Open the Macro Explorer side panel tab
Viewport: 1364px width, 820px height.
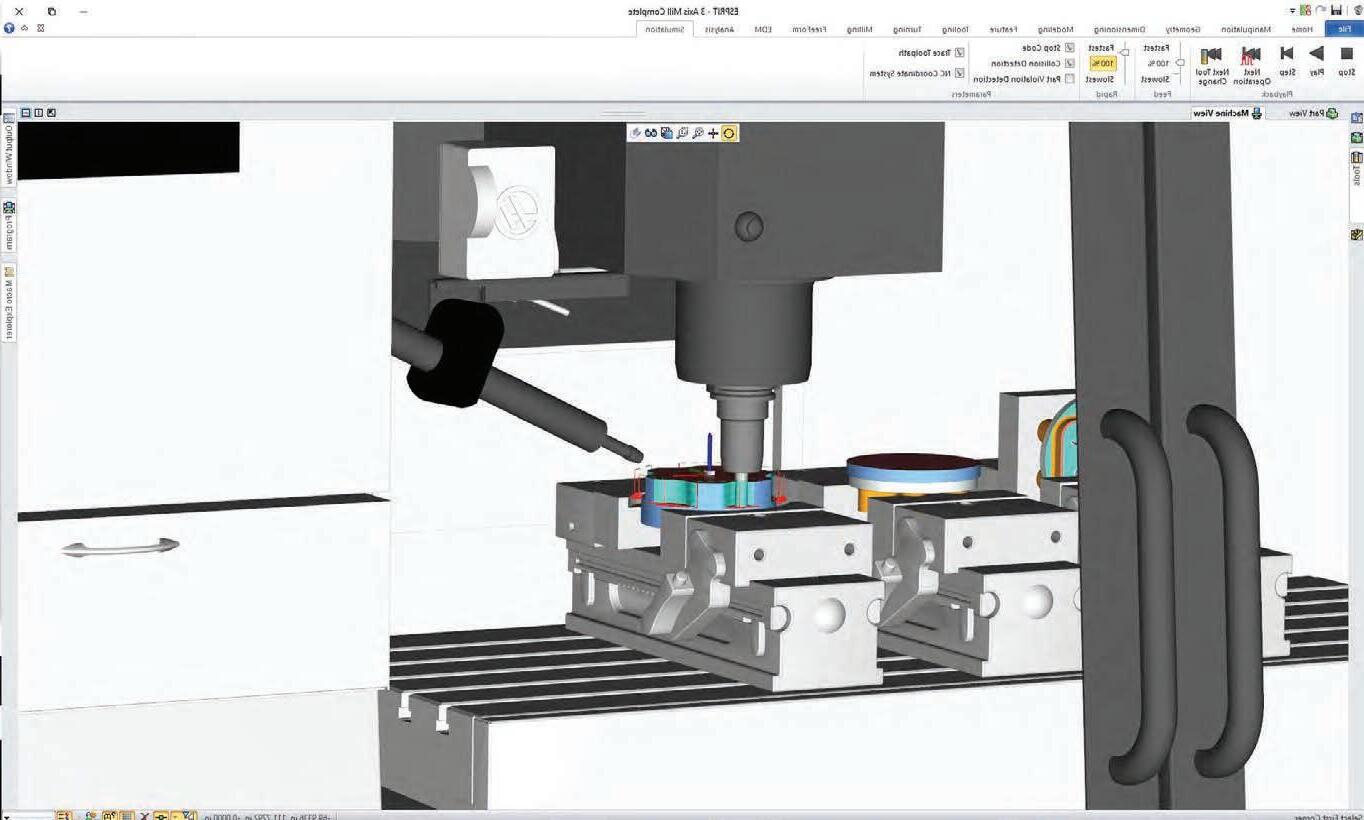pos(9,303)
